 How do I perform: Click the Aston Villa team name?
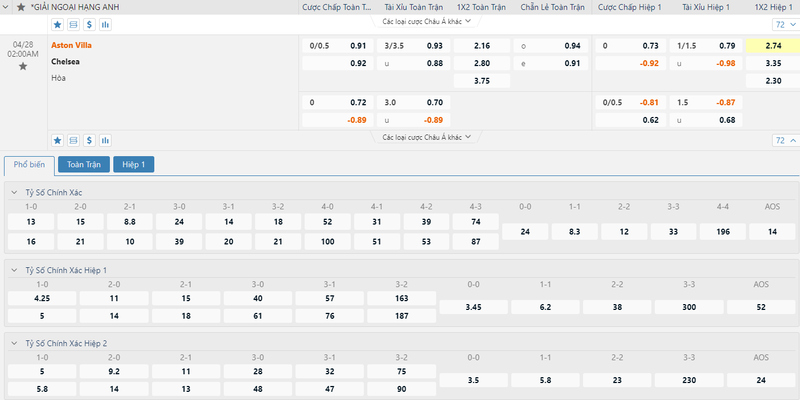(x=71, y=45)
